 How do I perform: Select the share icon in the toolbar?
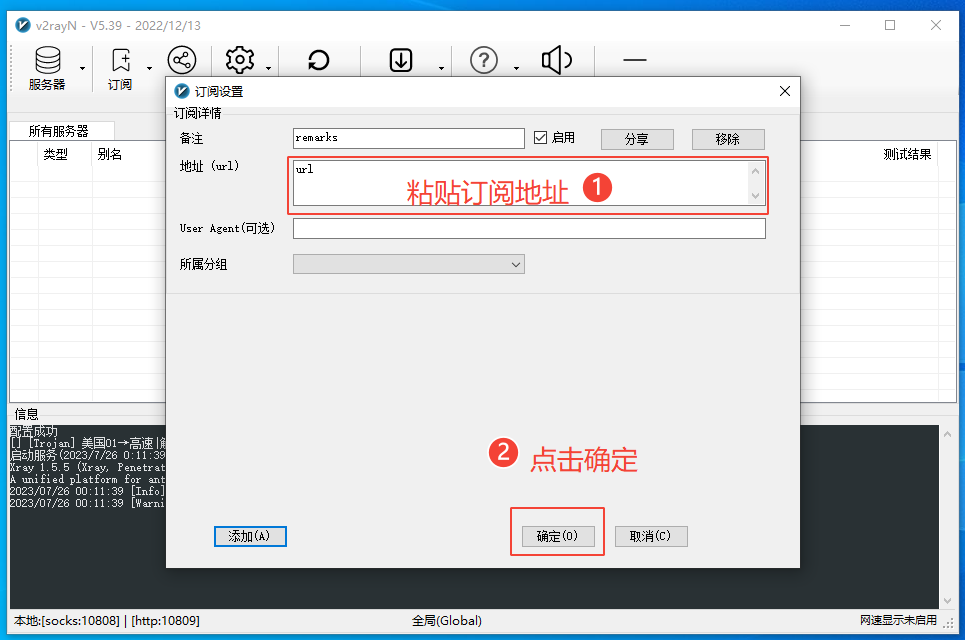pos(181,60)
